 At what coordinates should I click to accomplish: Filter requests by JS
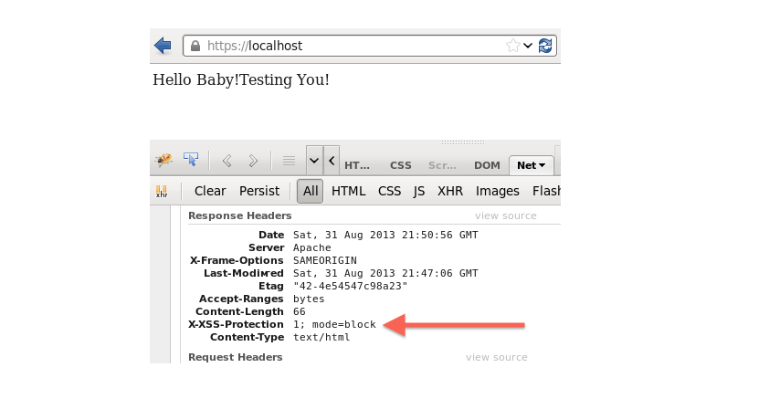419,192
